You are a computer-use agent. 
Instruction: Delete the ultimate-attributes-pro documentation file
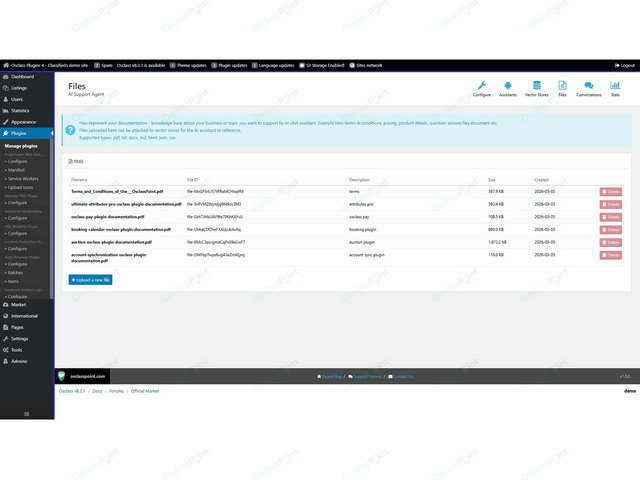611,204
